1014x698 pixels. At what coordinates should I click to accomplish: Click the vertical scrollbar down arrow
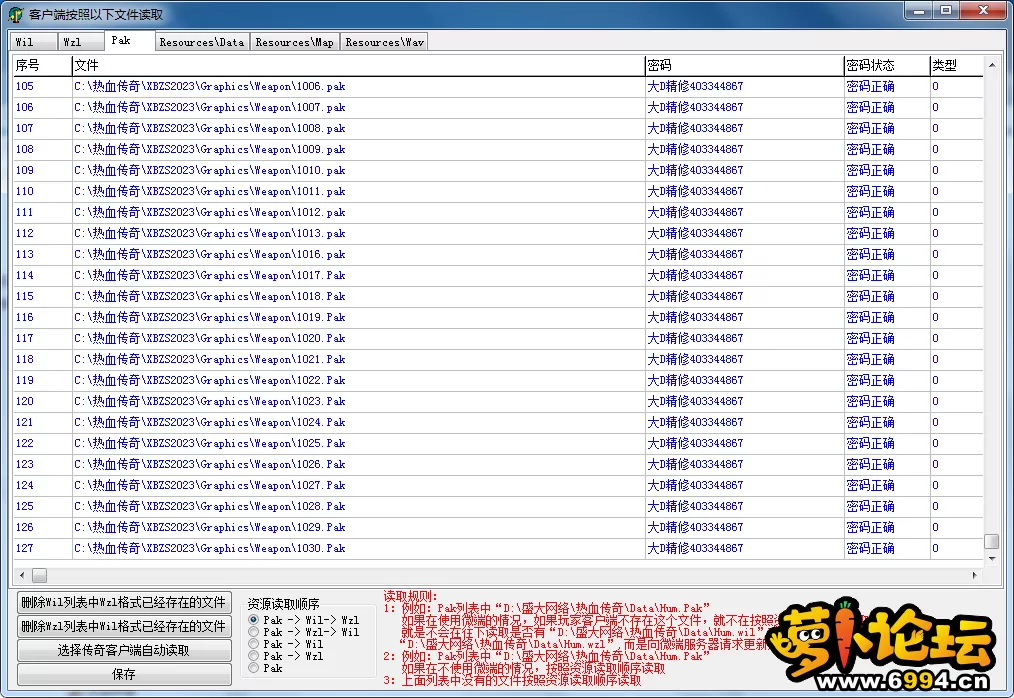pyautogui.click(x=991, y=558)
